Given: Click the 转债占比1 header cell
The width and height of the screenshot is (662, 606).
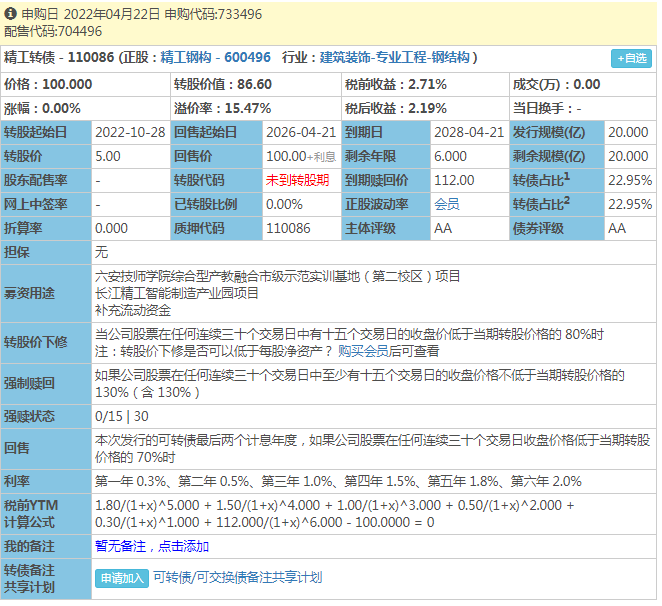Looking at the screenshot, I should (557, 180).
